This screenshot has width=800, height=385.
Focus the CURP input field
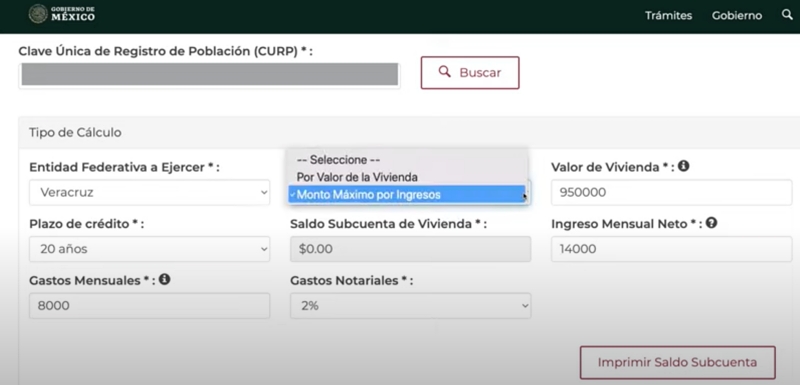(x=209, y=74)
